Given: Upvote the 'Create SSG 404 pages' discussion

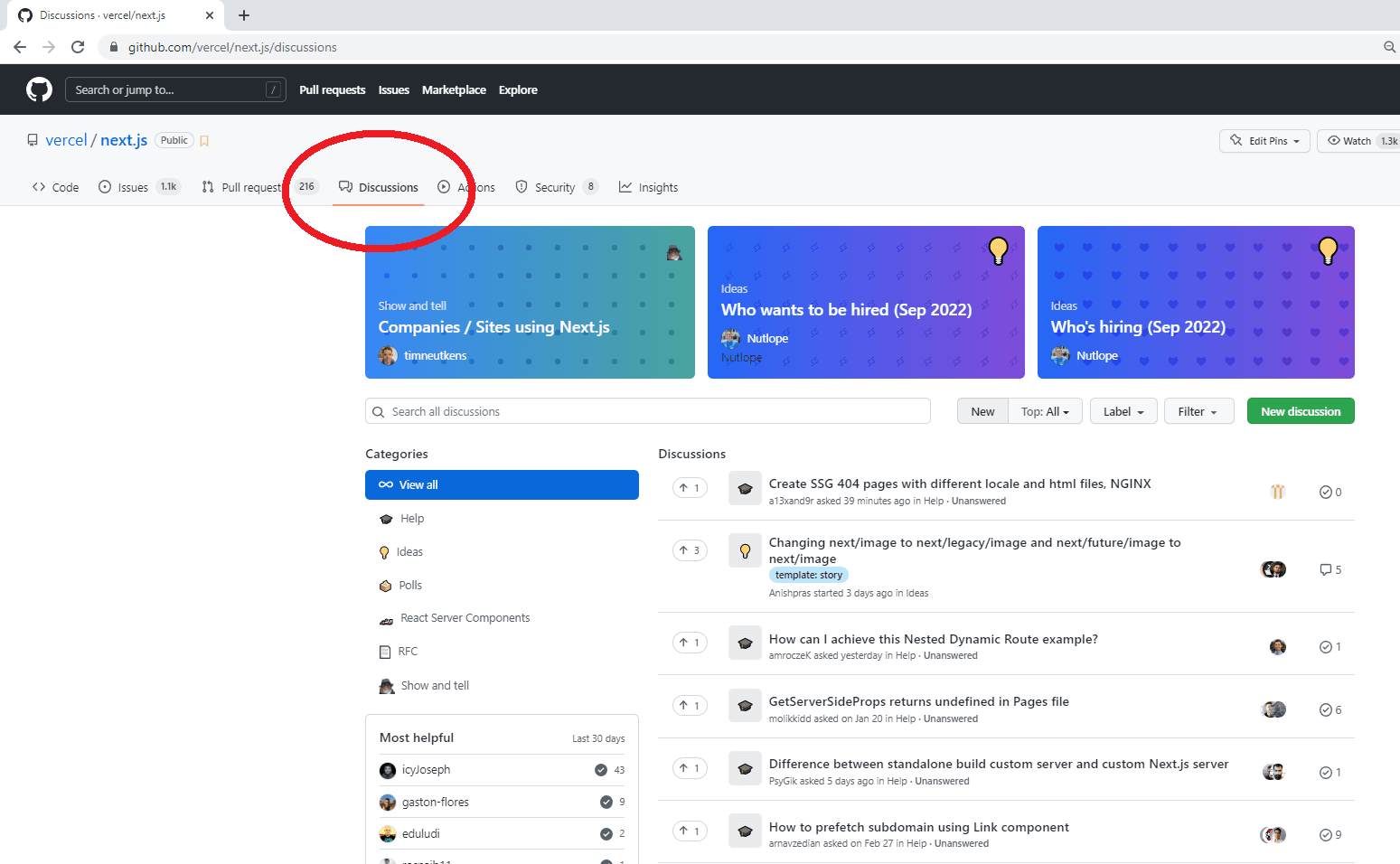Looking at the screenshot, I should tap(690, 487).
